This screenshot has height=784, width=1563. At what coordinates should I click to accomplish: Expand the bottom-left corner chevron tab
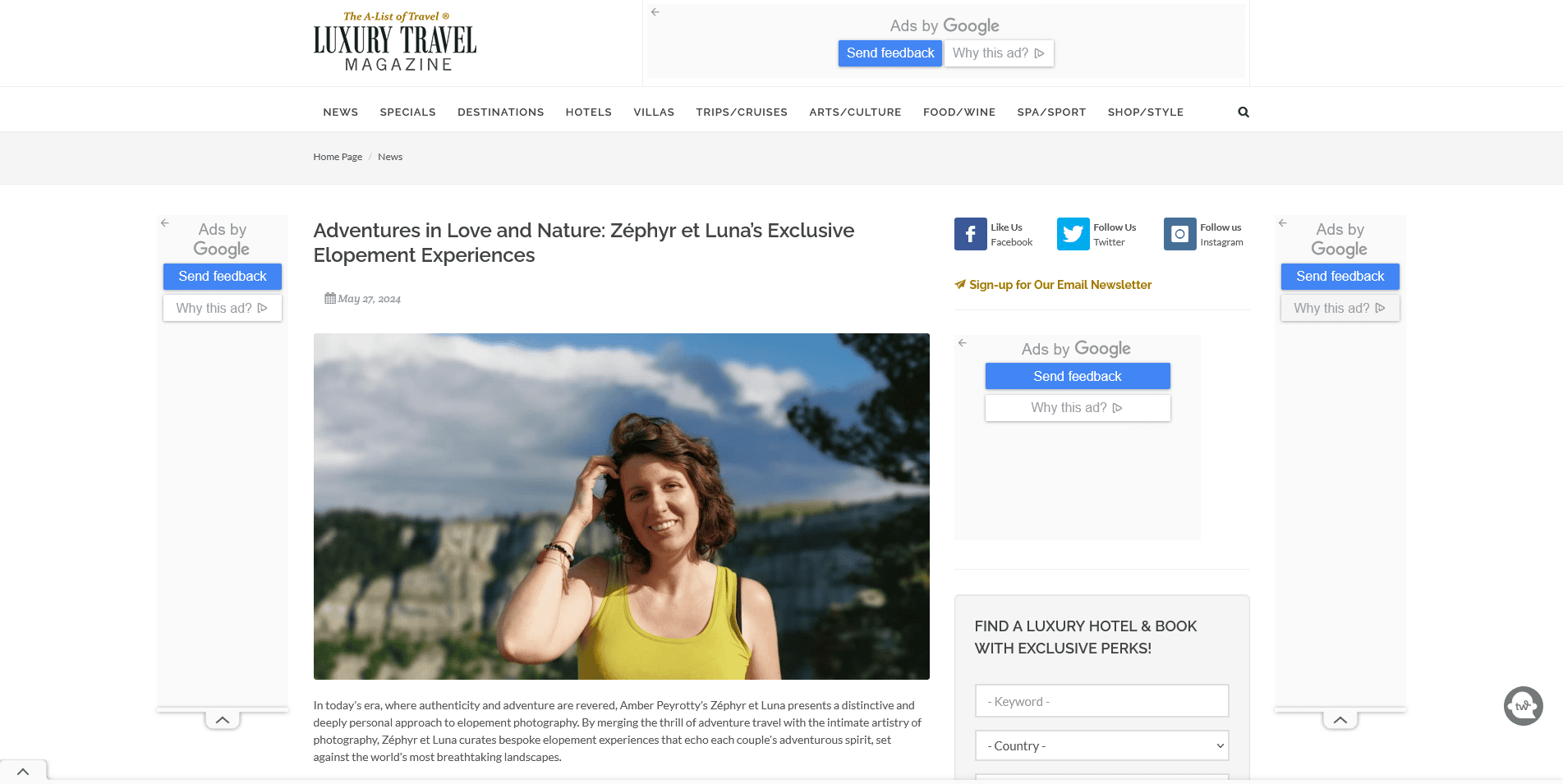point(23,772)
